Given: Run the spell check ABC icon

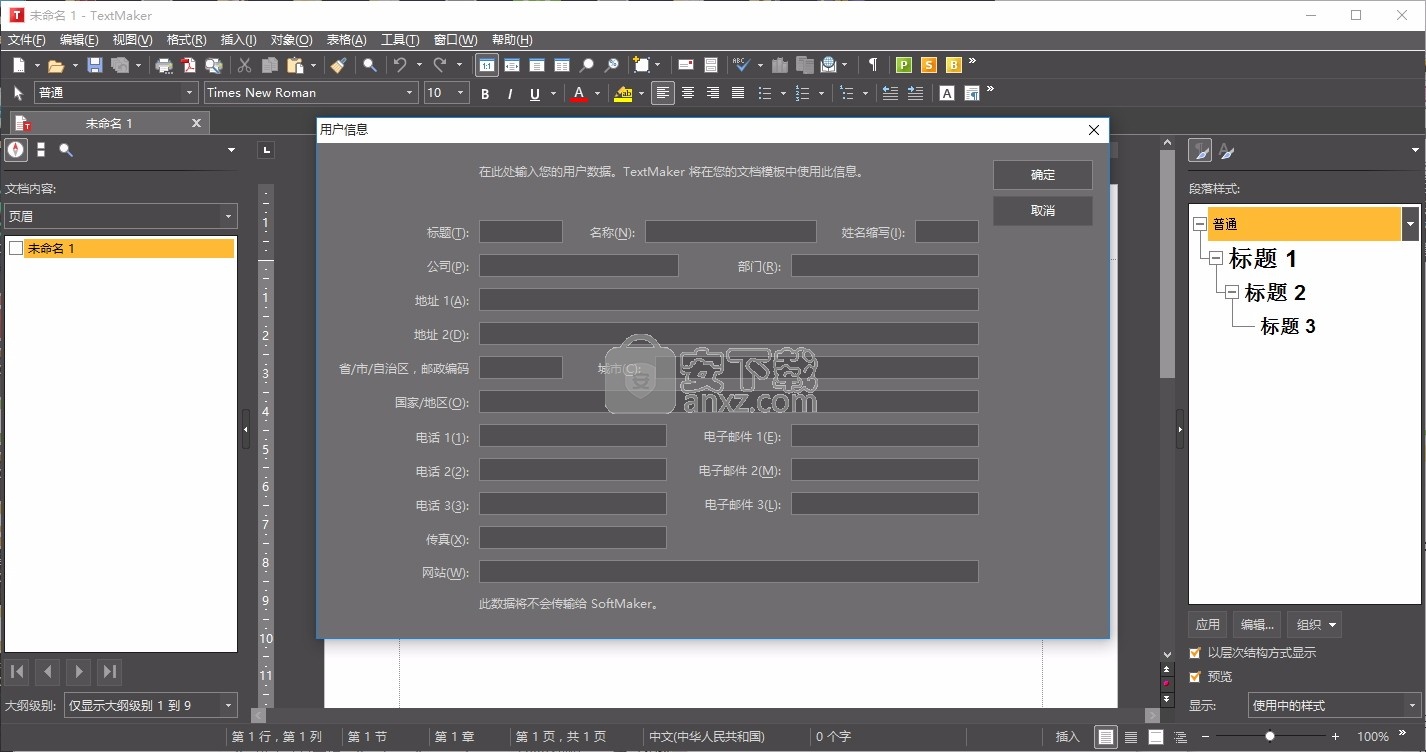Looking at the screenshot, I should (x=741, y=65).
